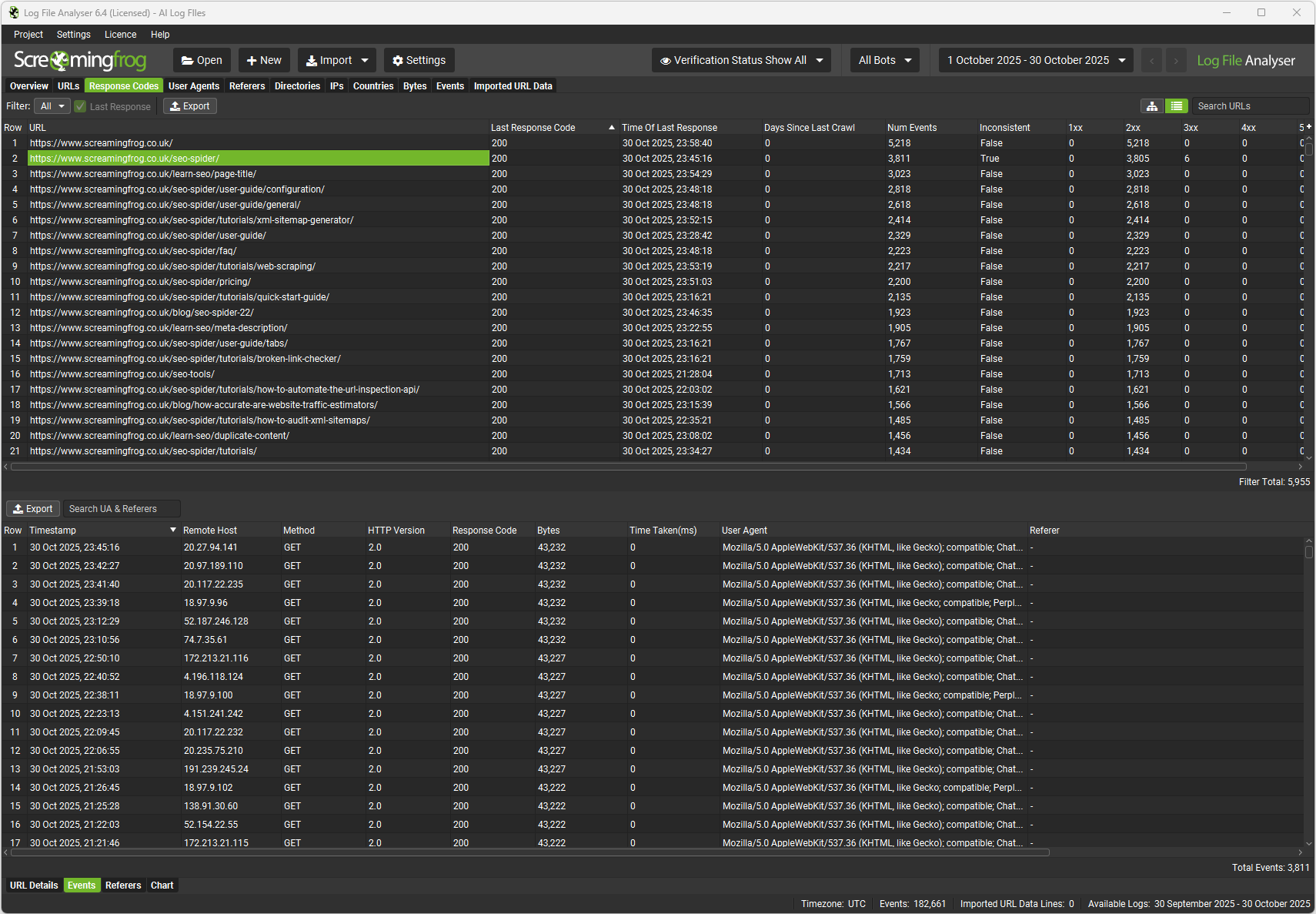
Task: Switch to the User Agents tab
Action: (193, 86)
